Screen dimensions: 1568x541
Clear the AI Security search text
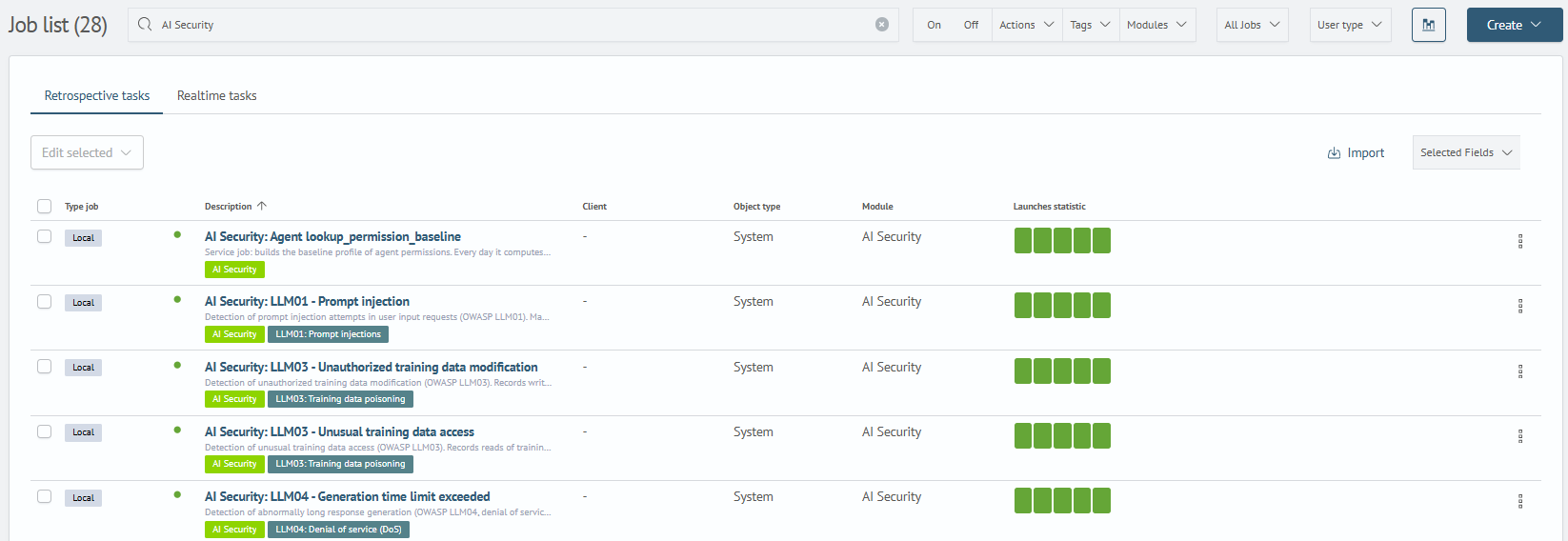point(882,25)
